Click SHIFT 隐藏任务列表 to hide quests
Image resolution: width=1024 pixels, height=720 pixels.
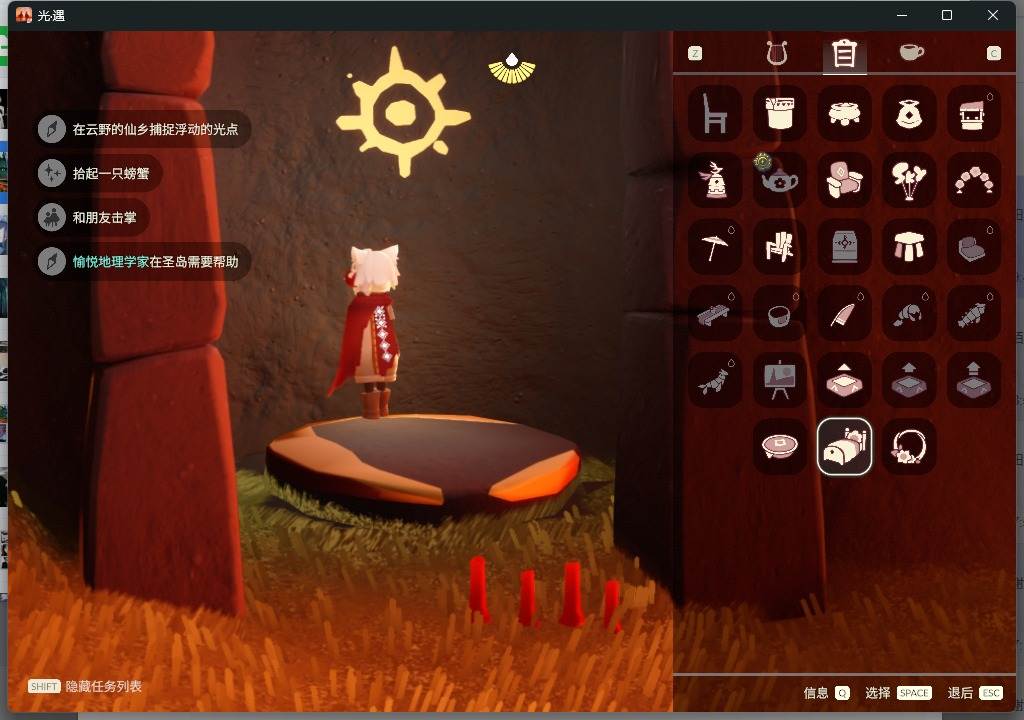(x=85, y=686)
